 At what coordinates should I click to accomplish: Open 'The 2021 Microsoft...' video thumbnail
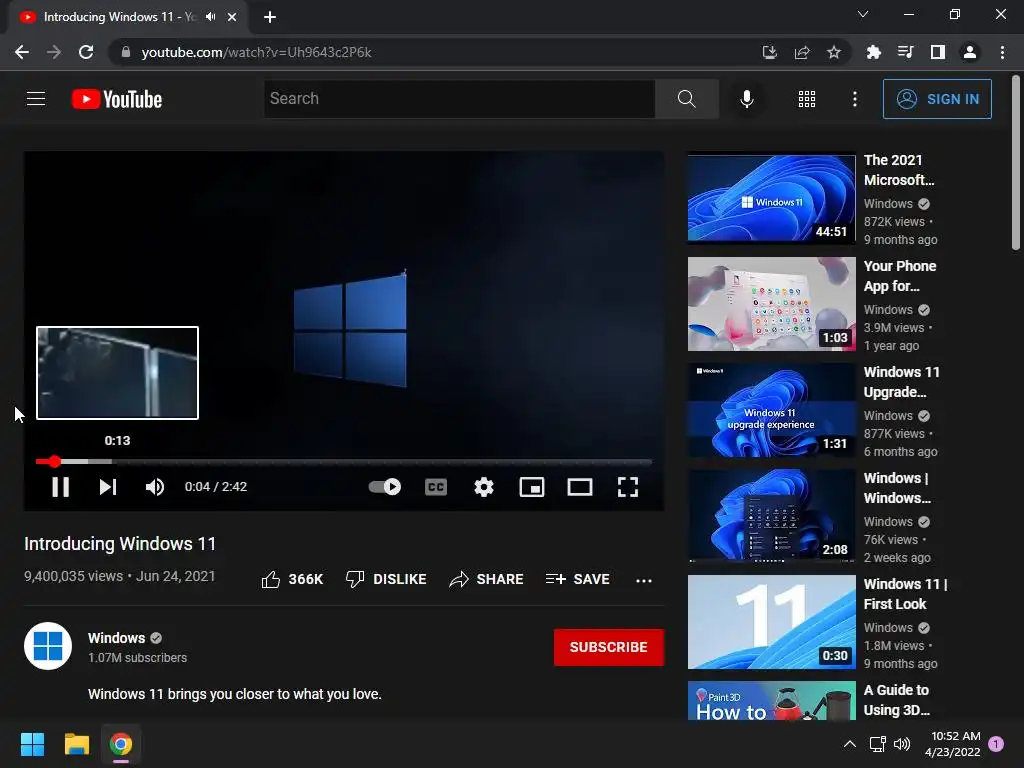click(x=771, y=198)
